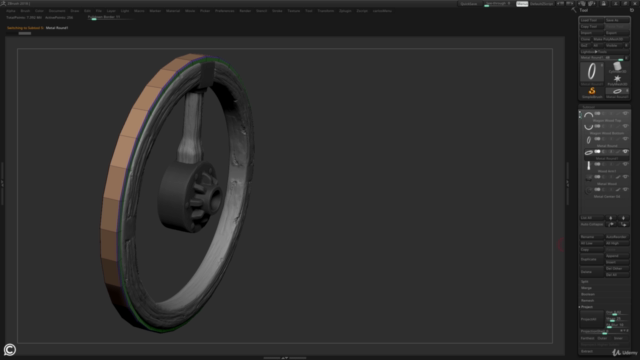The image size is (640, 360).
Task: Expand the Merge section
Action: (x=586, y=288)
